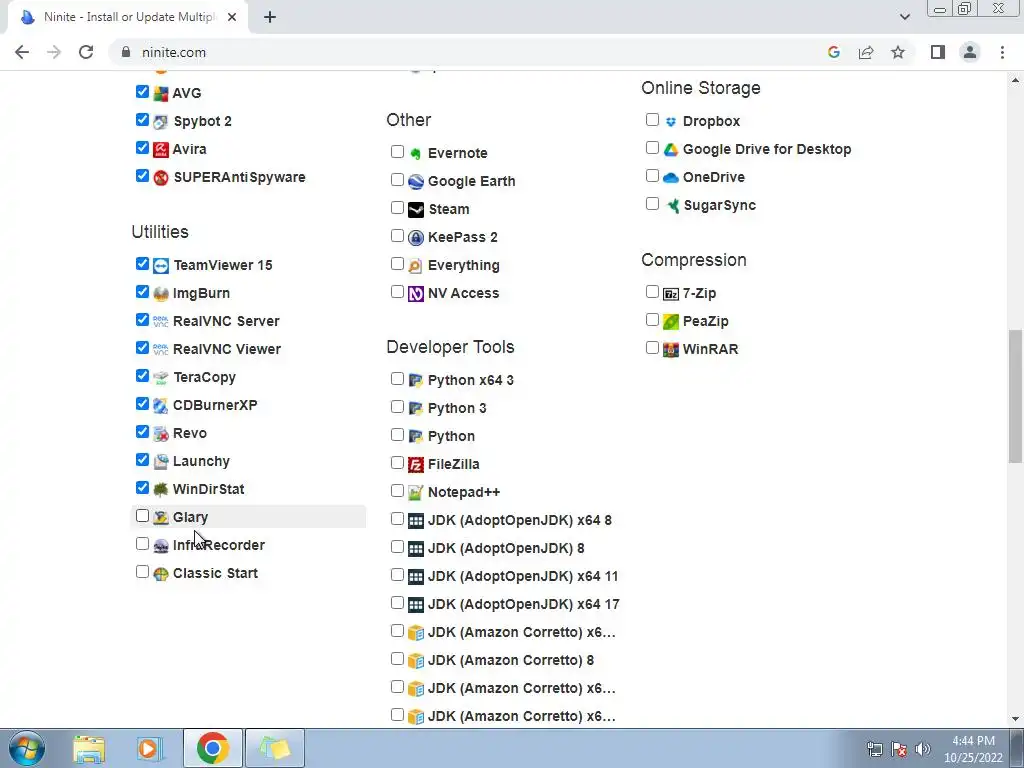Click the share page icon

point(866,52)
